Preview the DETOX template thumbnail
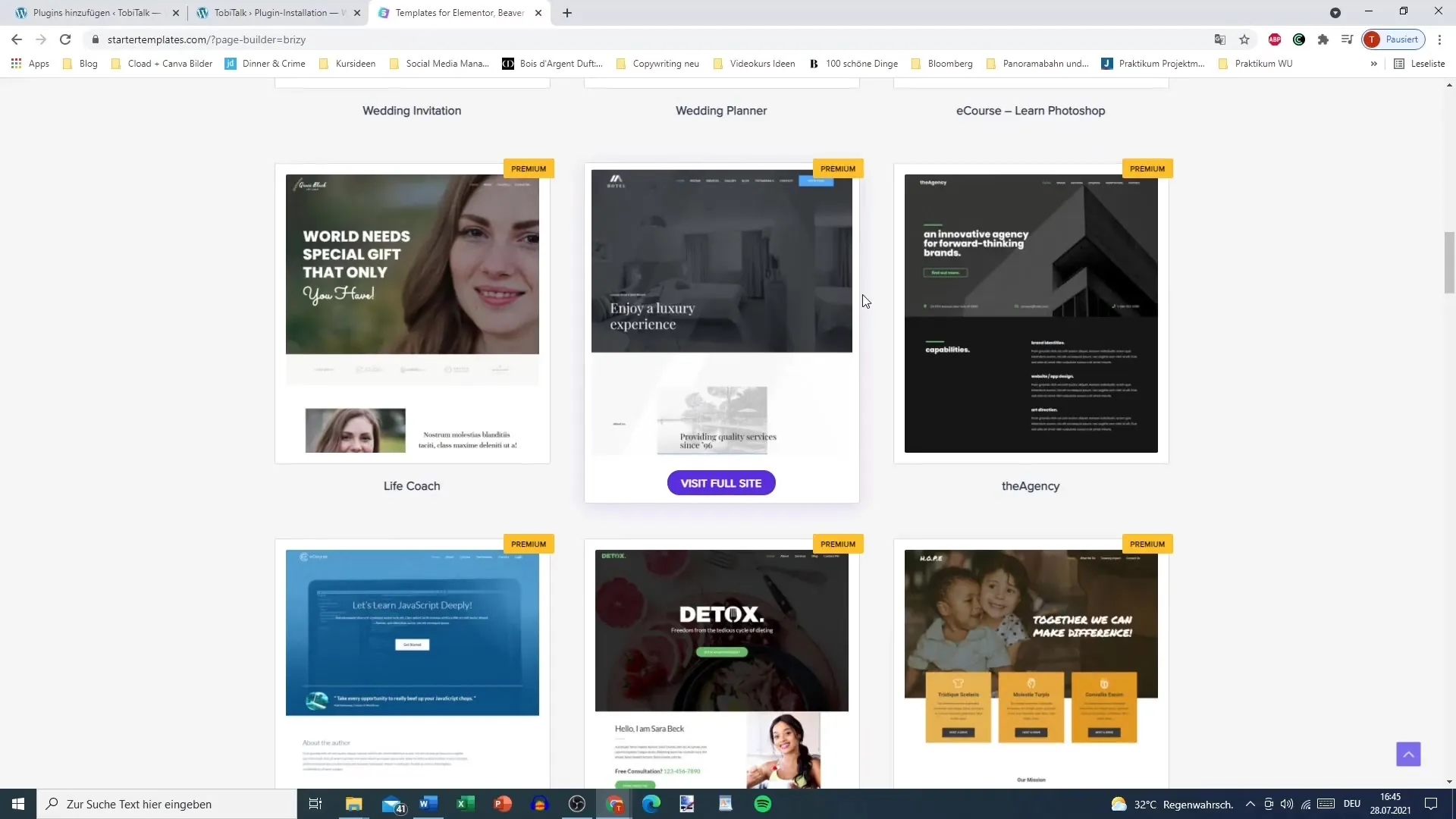The width and height of the screenshot is (1456, 819). pyautogui.click(x=722, y=669)
